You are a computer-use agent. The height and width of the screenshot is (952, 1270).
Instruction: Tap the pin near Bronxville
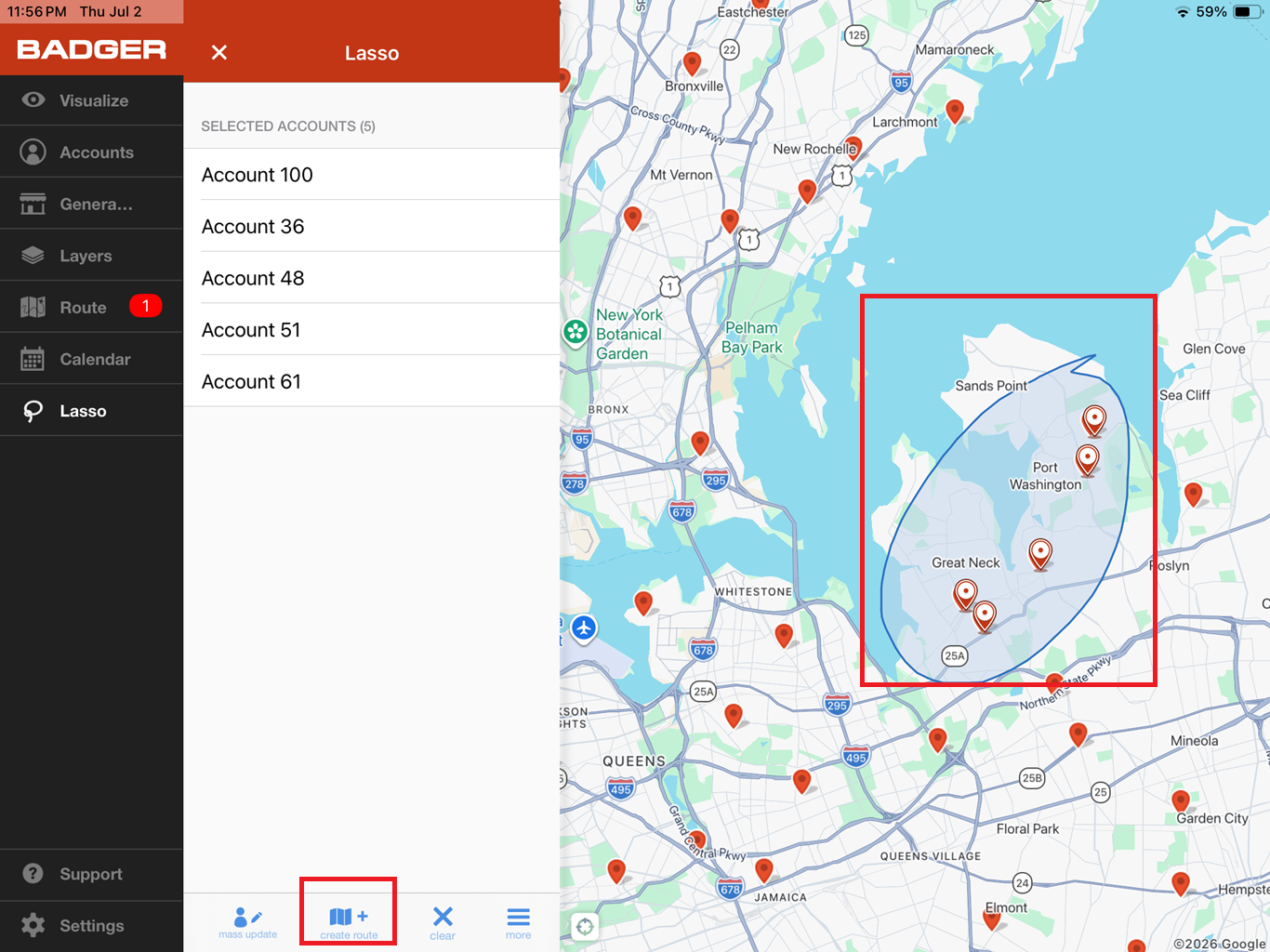point(692,63)
